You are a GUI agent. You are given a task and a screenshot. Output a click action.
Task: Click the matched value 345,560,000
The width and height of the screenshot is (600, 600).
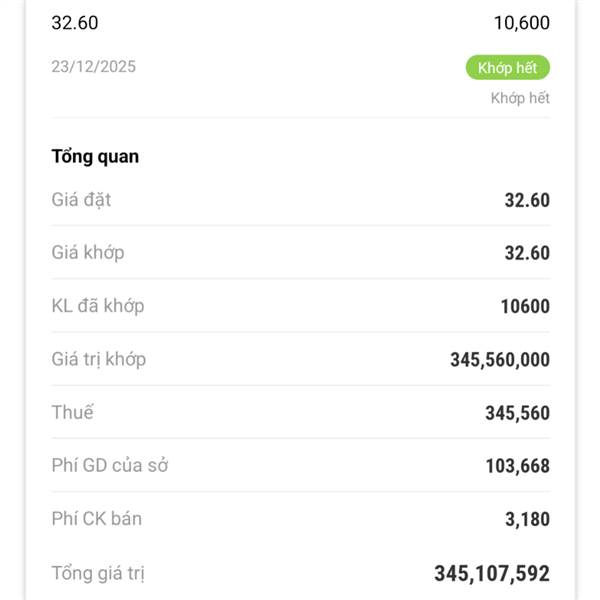(x=499, y=359)
